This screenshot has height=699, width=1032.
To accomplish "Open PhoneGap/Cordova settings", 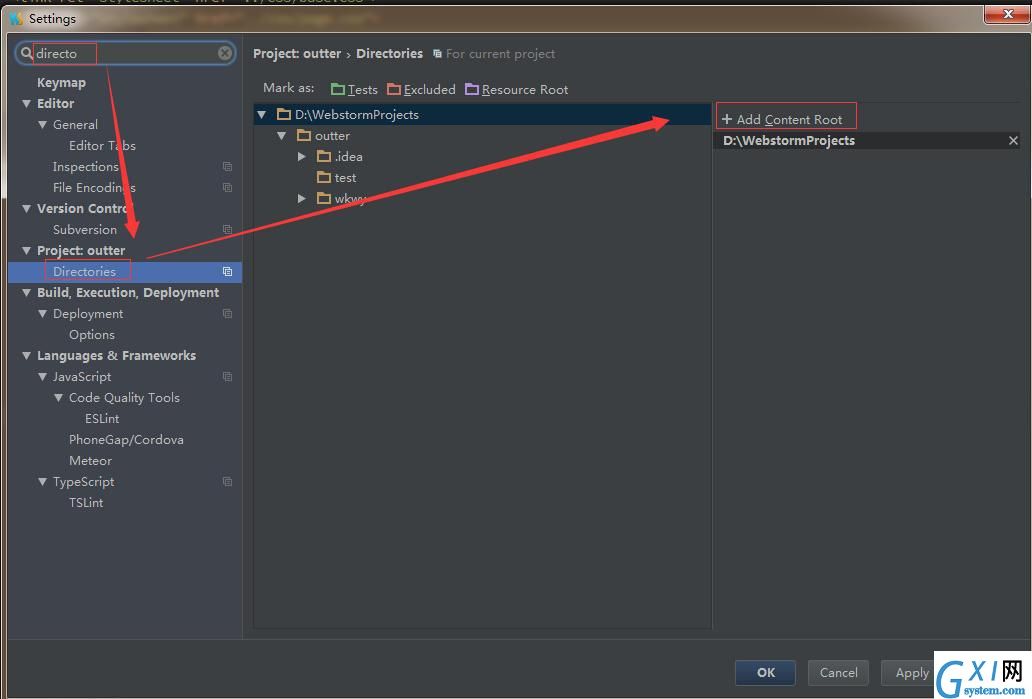I will tap(126, 440).
